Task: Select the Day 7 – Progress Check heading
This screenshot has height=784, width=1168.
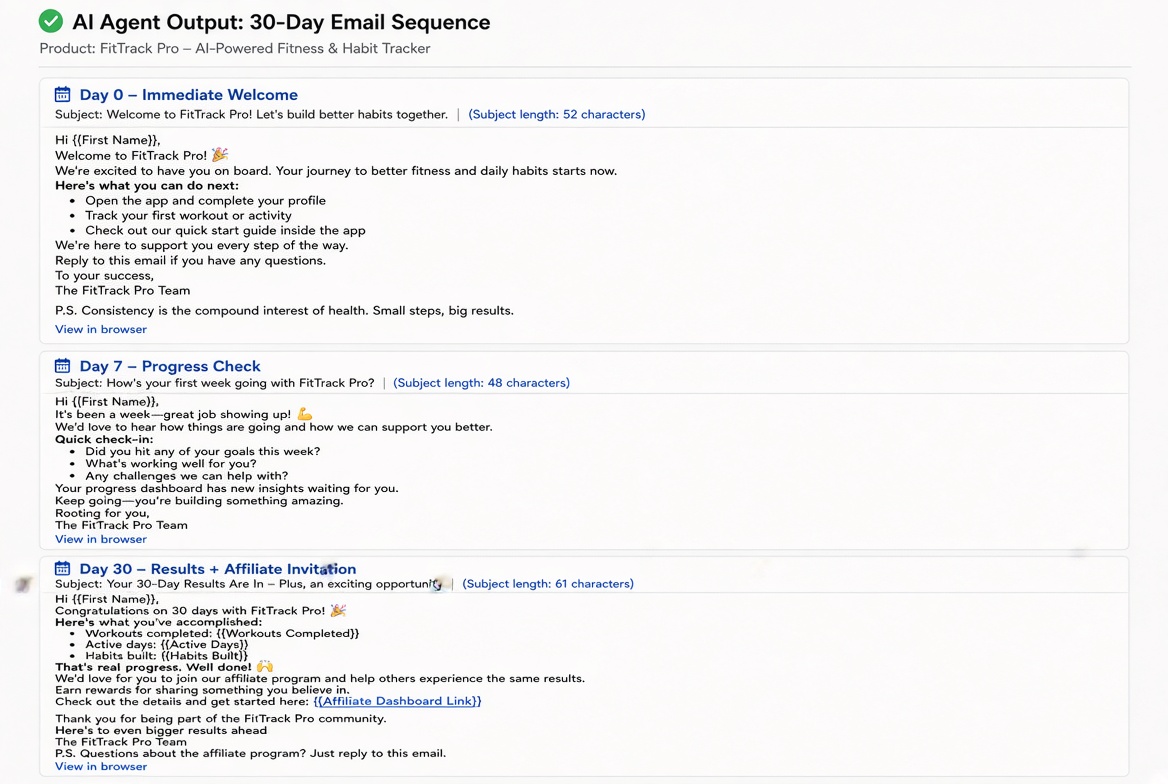Action: [170, 366]
